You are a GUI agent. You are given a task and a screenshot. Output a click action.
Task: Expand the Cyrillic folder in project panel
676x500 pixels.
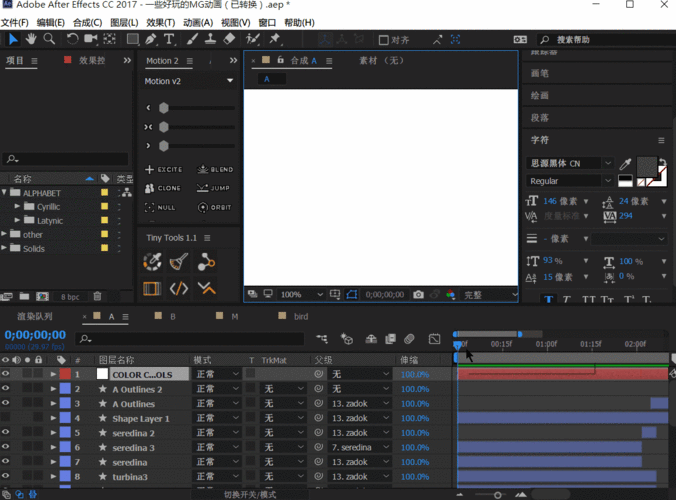coord(17,207)
